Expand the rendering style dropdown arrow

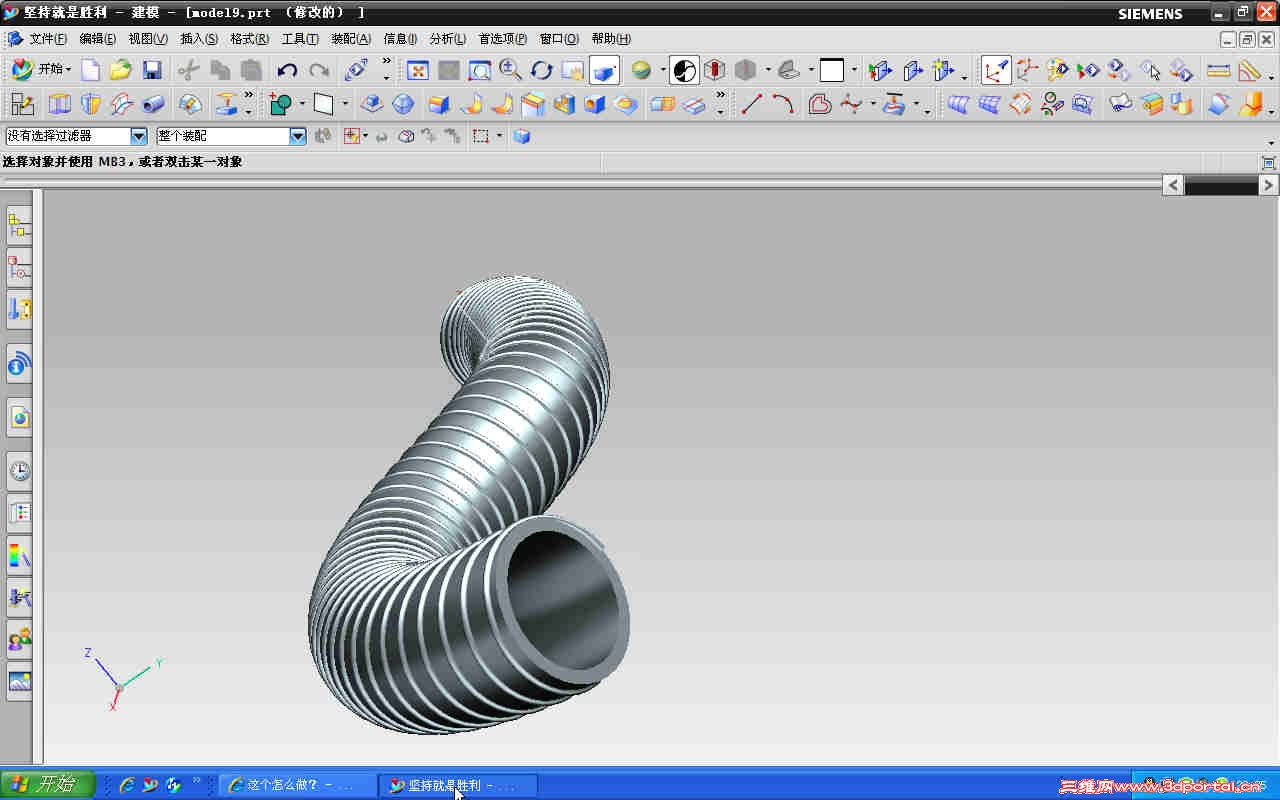pos(662,70)
